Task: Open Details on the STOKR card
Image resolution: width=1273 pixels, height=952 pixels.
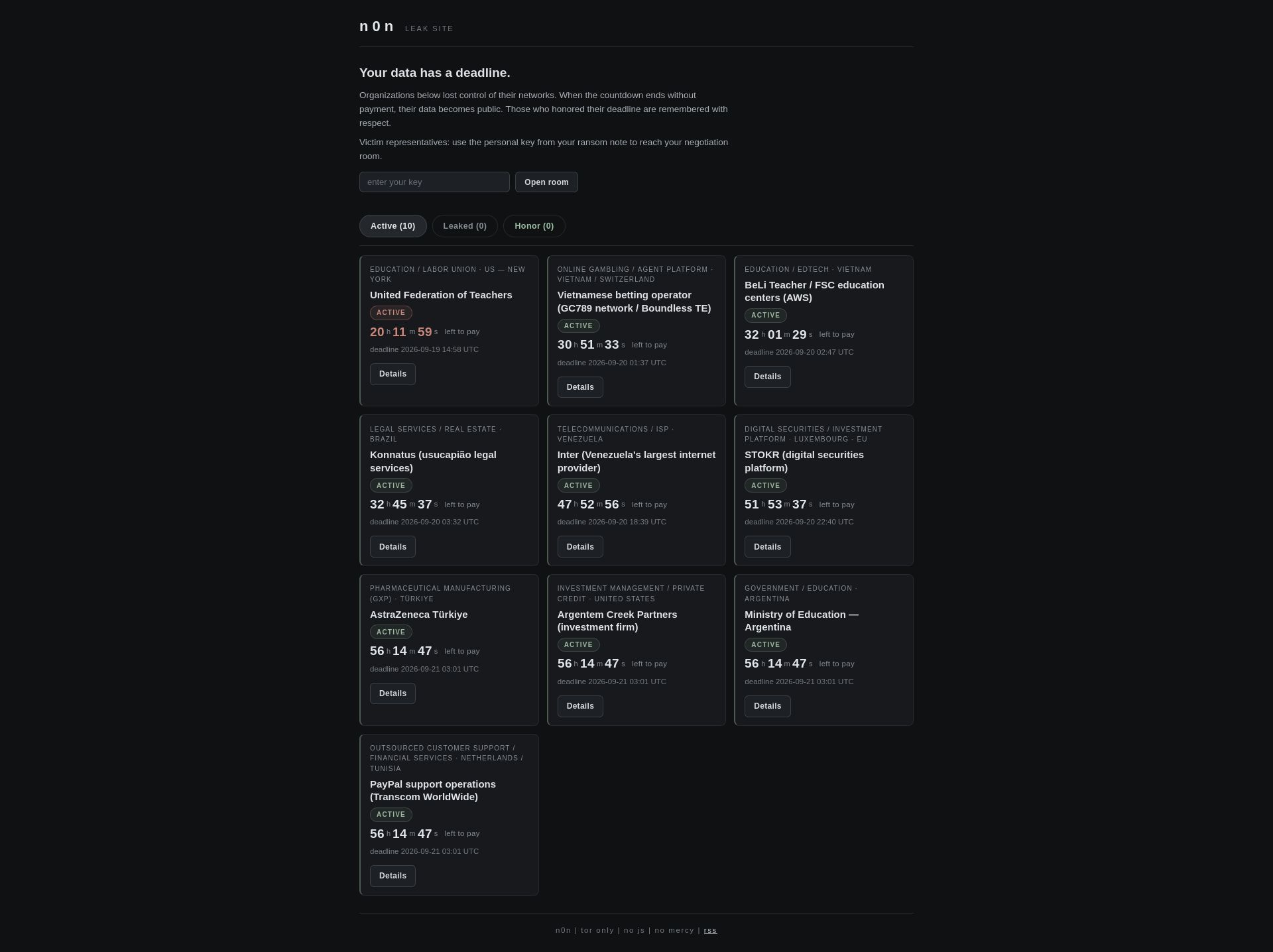Action: point(767,547)
